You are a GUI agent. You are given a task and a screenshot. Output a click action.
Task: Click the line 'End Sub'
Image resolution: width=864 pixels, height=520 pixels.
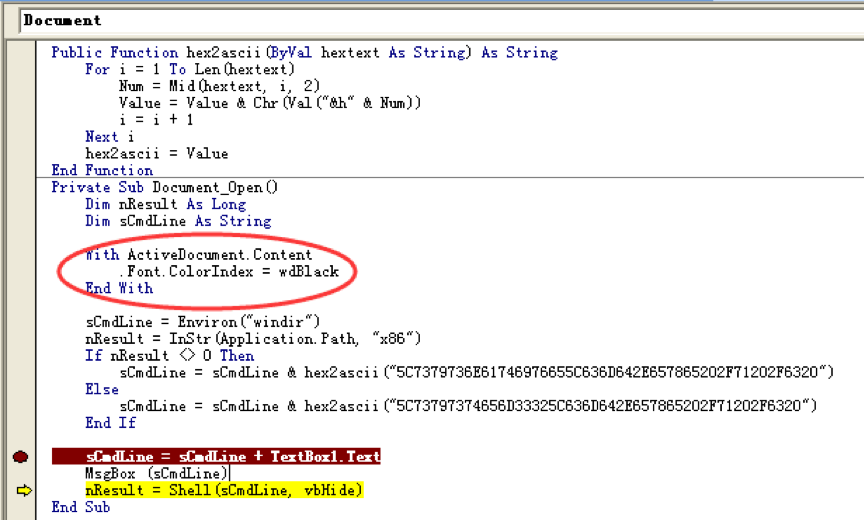(x=81, y=507)
